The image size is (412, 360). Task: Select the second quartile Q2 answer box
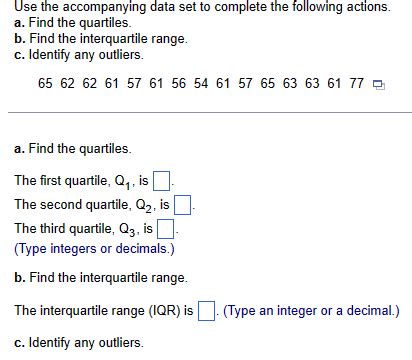182,205
